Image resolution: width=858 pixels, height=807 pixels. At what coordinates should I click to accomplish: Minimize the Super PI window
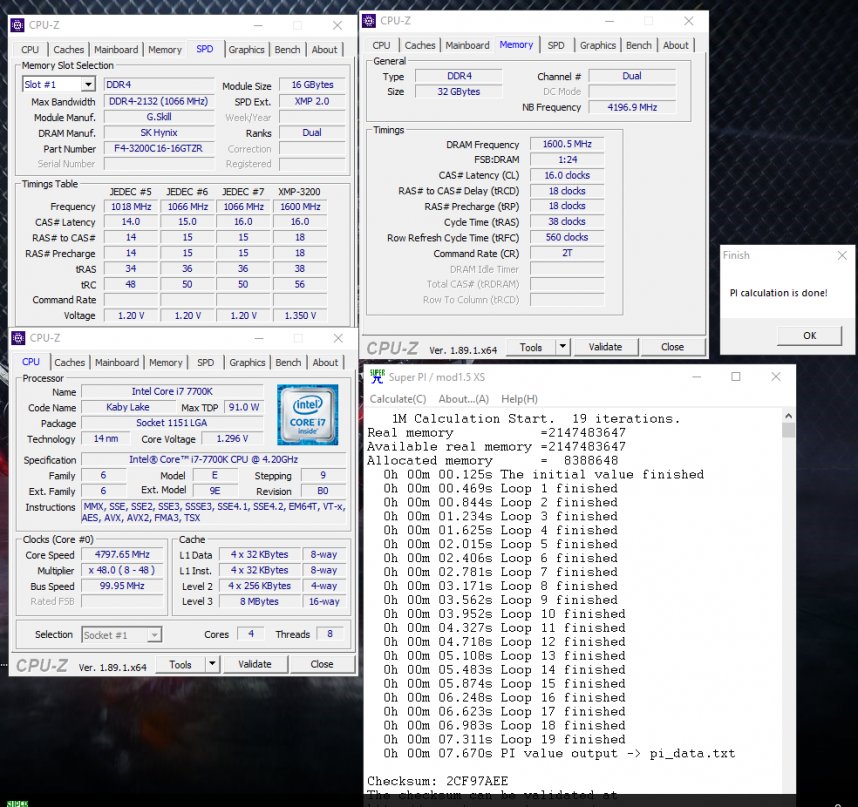pyautogui.click(x=697, y=376)
